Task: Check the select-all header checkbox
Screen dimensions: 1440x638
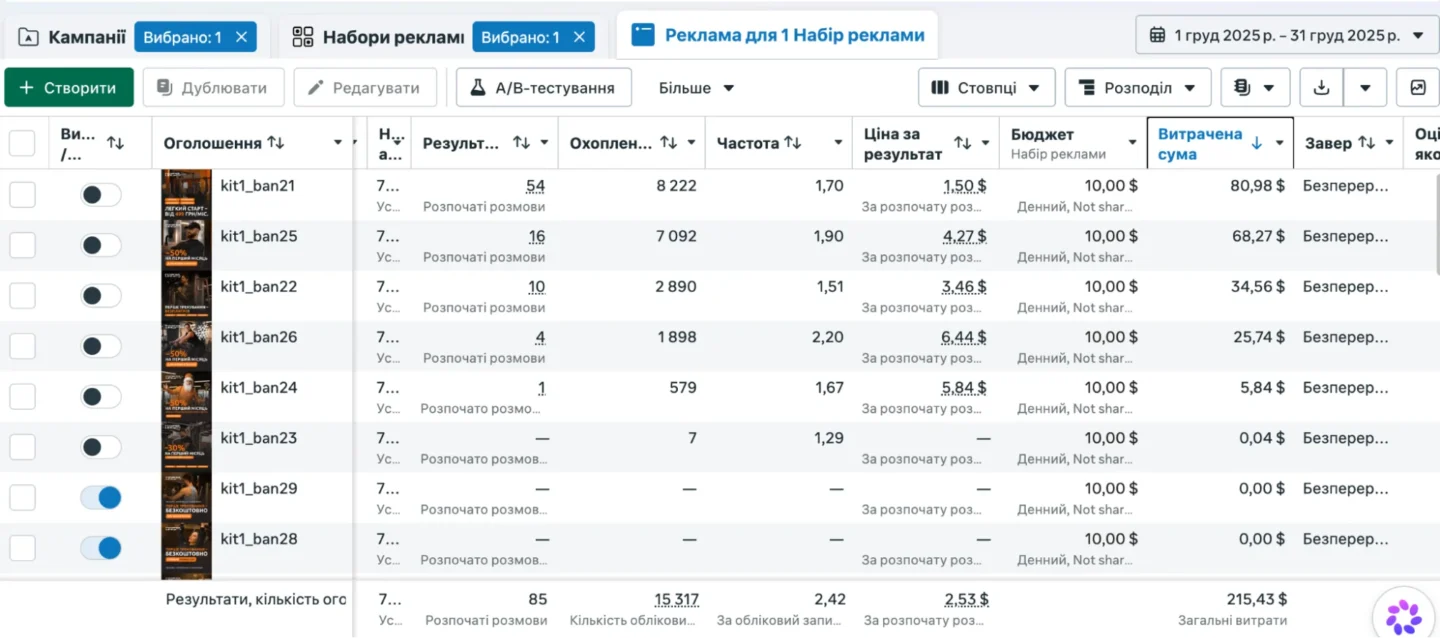Action: point(22,143)
